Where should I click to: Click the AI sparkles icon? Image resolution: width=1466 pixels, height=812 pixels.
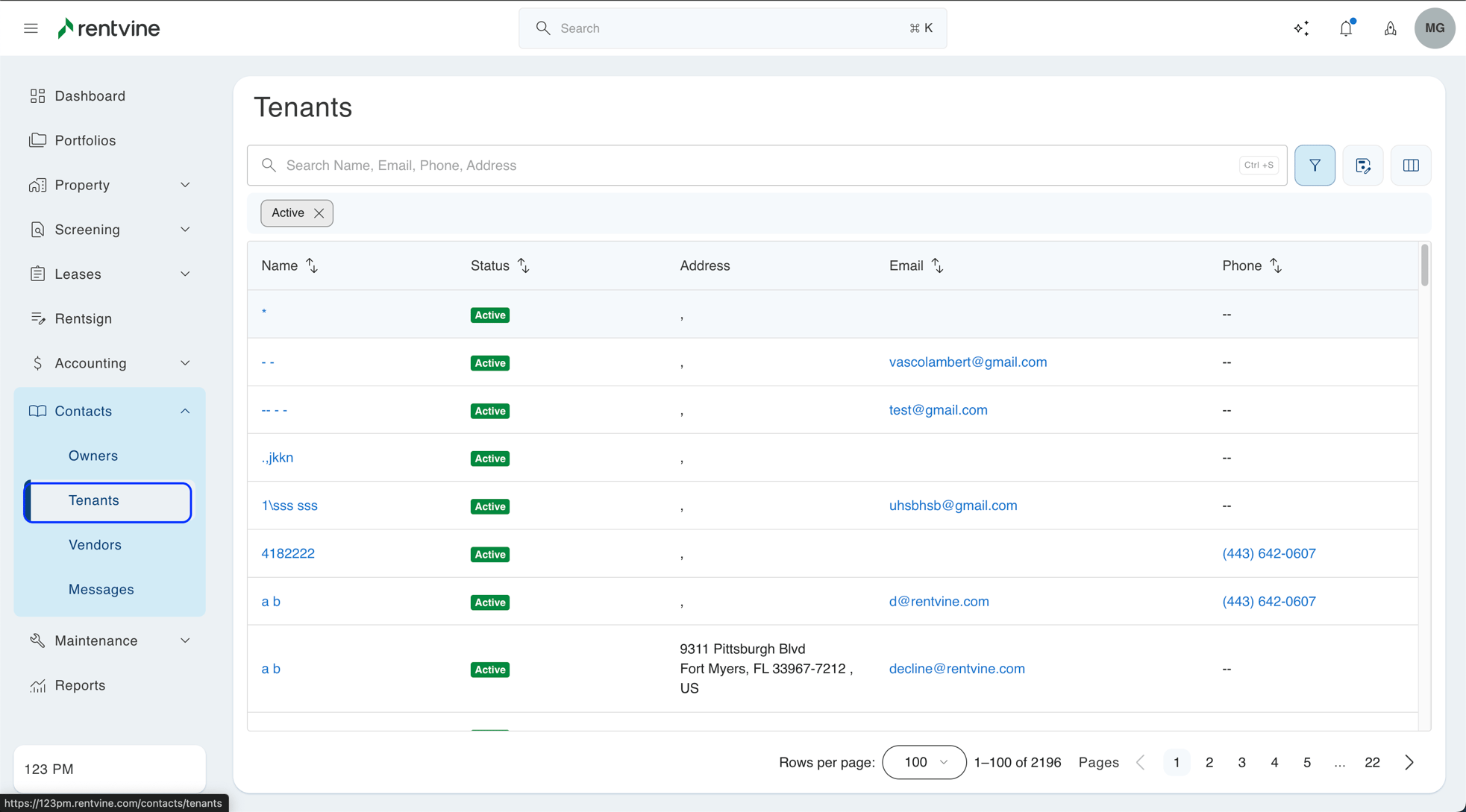pos(1301,28)
